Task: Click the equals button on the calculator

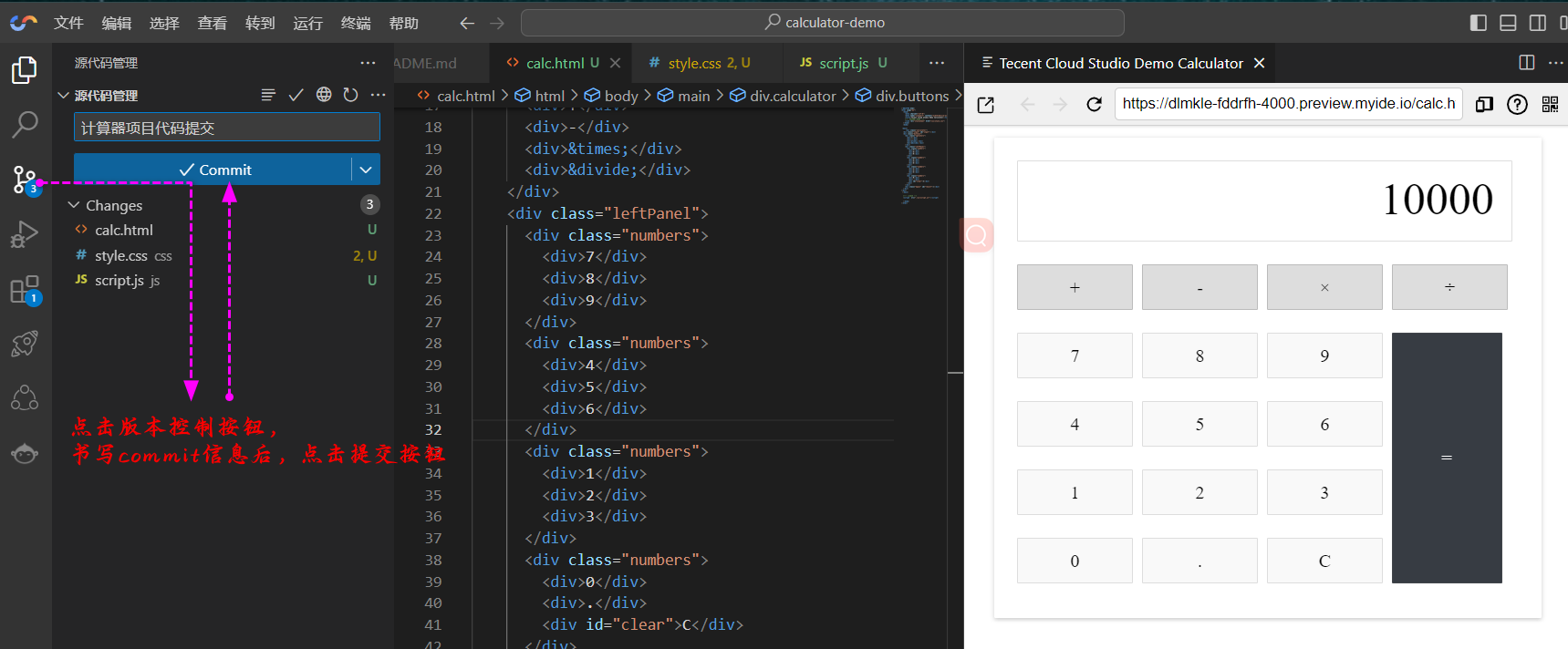Action: [x=1447, y=458]
